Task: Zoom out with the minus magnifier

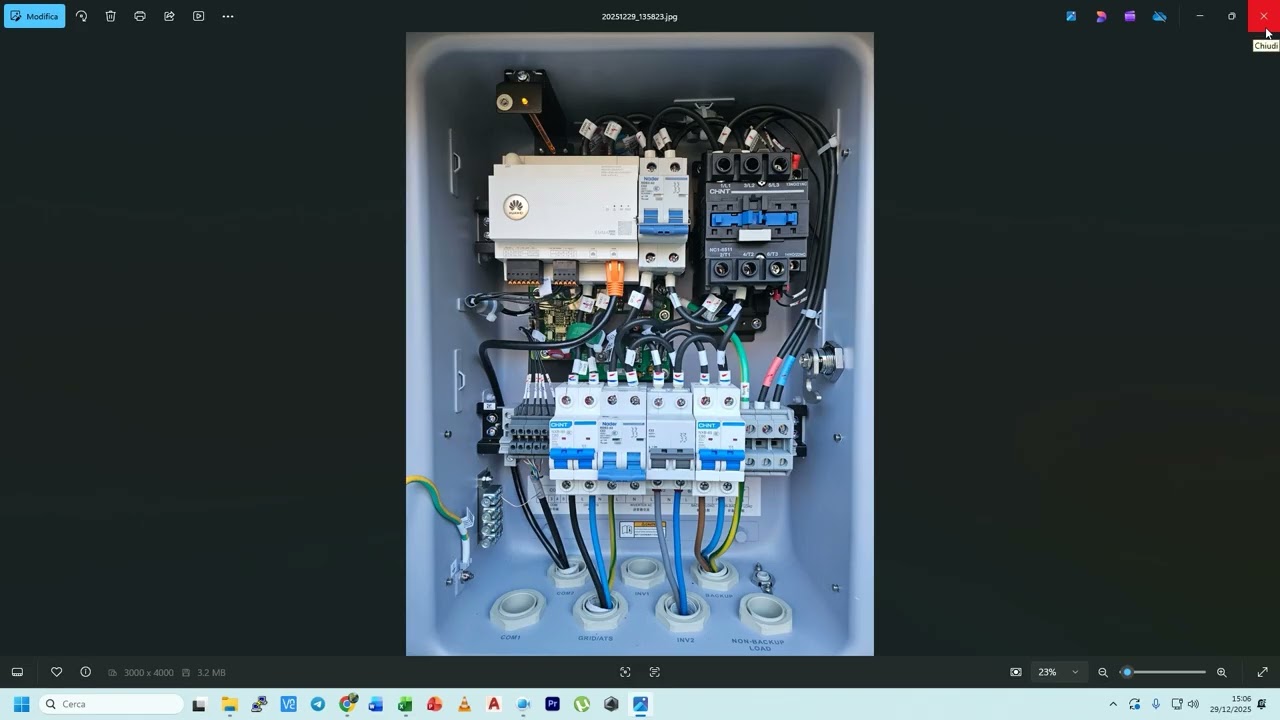Action: pos(1103,672)
